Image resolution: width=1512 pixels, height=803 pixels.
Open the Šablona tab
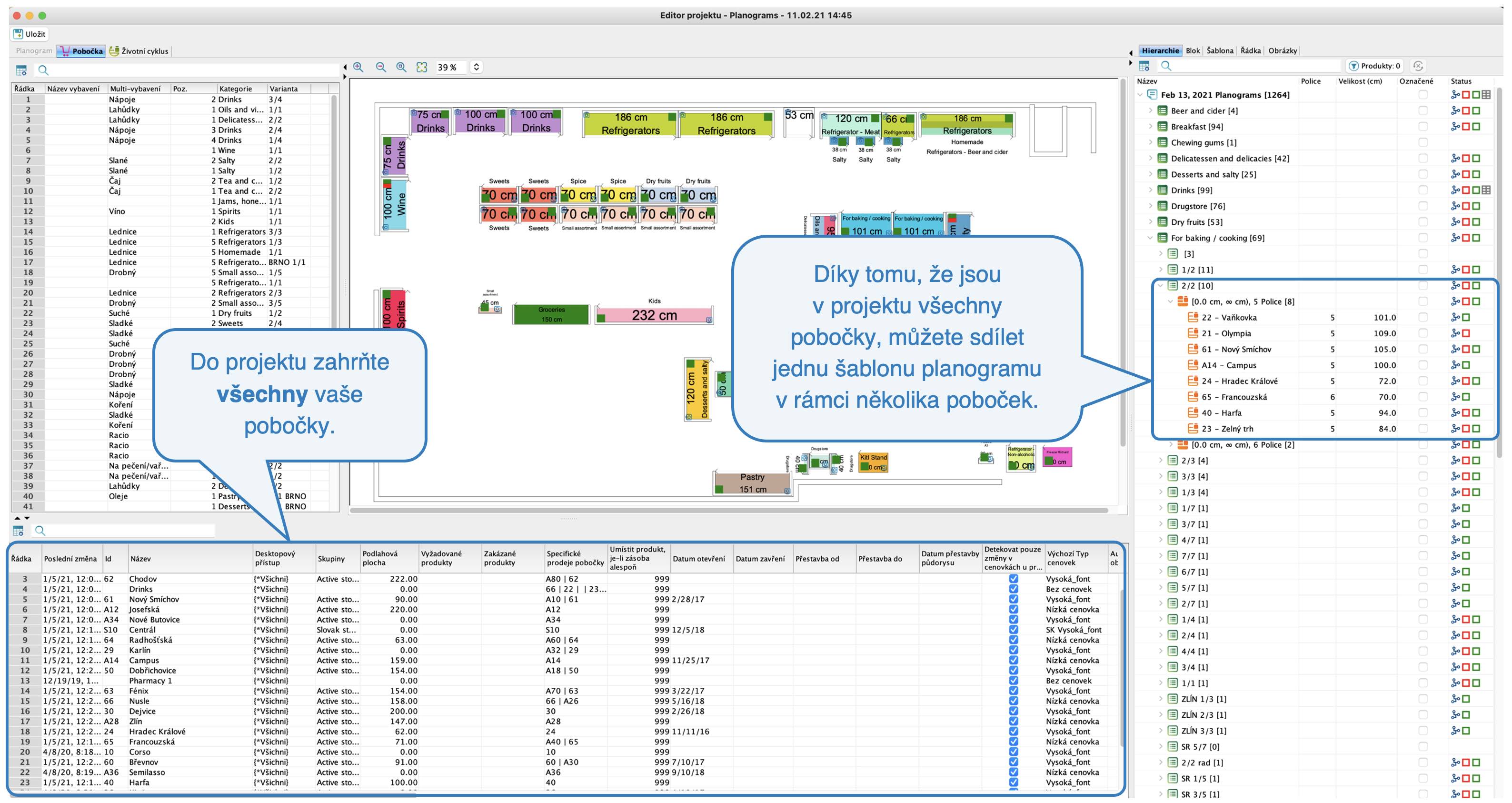pyautogui.click(x=1220, y=50)
